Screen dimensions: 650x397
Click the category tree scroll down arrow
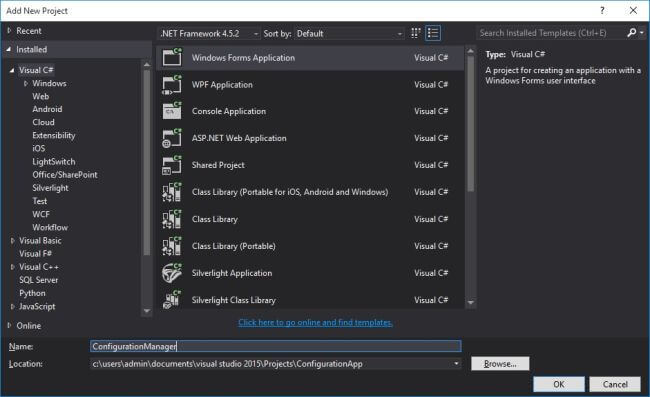pos(147,311)
